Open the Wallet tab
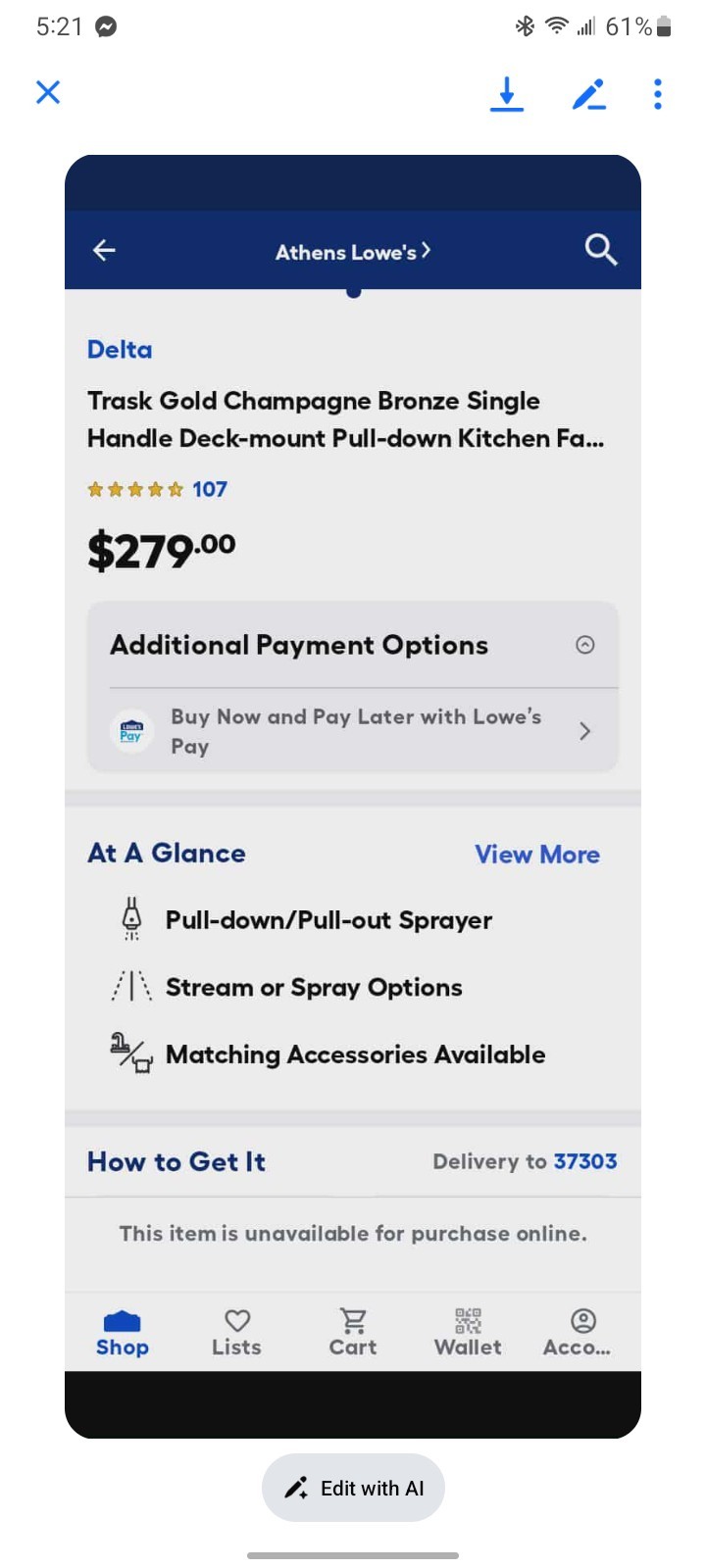Screen dimensions: 706x1568 click(468, 1333)
